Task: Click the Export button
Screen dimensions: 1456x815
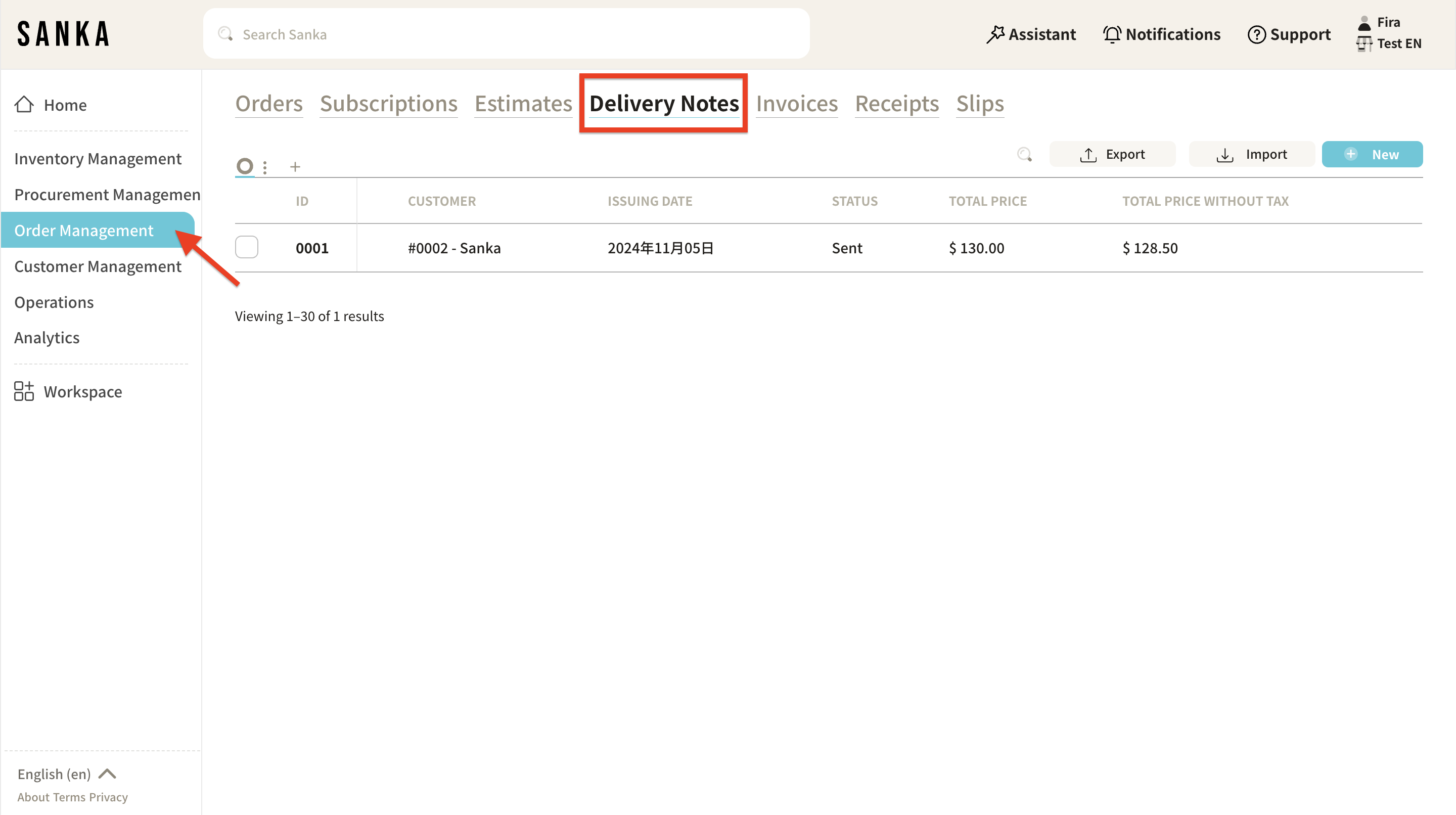Action: pos(1112,154)
